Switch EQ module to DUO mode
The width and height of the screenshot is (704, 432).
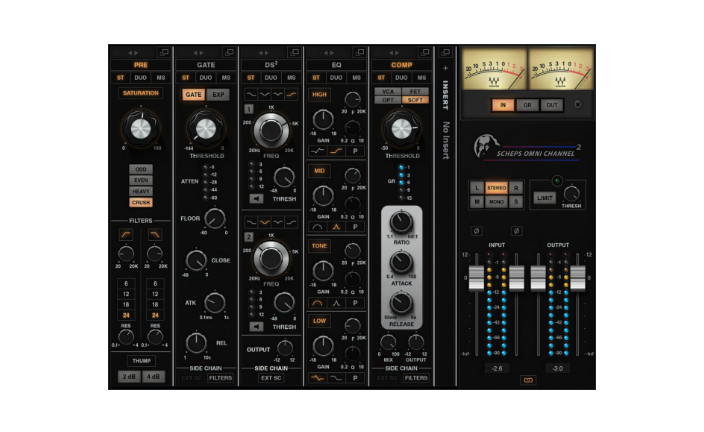[336, 78]
